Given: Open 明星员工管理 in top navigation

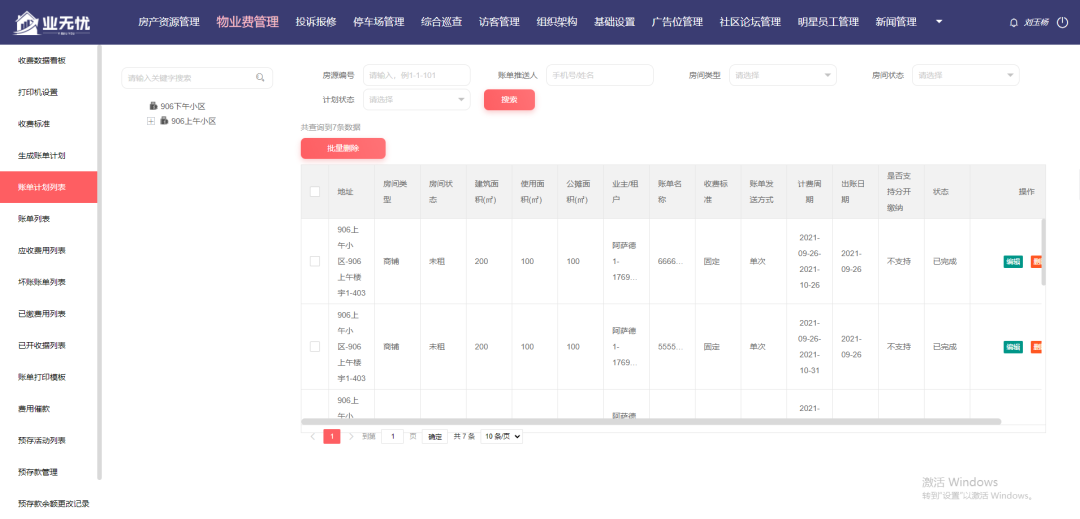Looking at the screenshot, I should pos(828,22).
